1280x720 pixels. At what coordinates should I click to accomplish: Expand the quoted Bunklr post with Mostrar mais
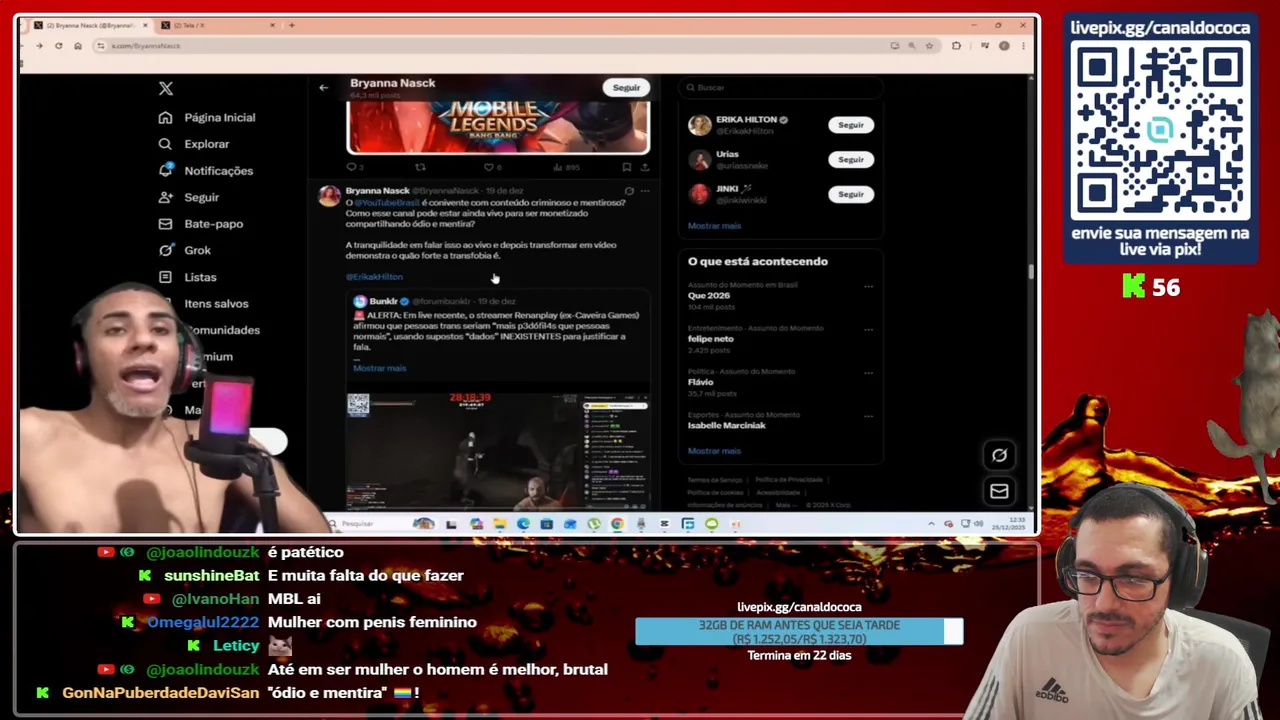380,368
